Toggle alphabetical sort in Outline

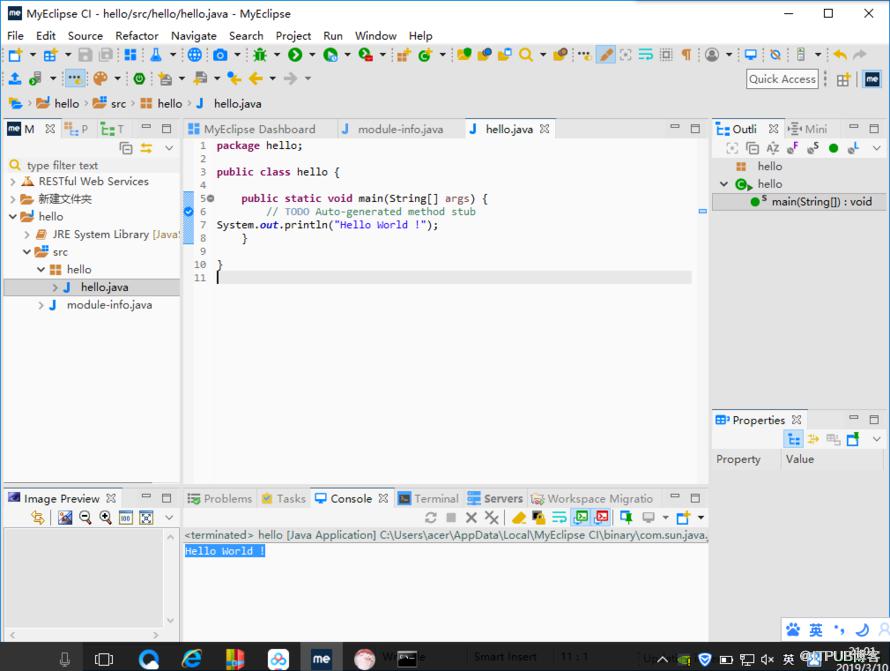point(773,148)
